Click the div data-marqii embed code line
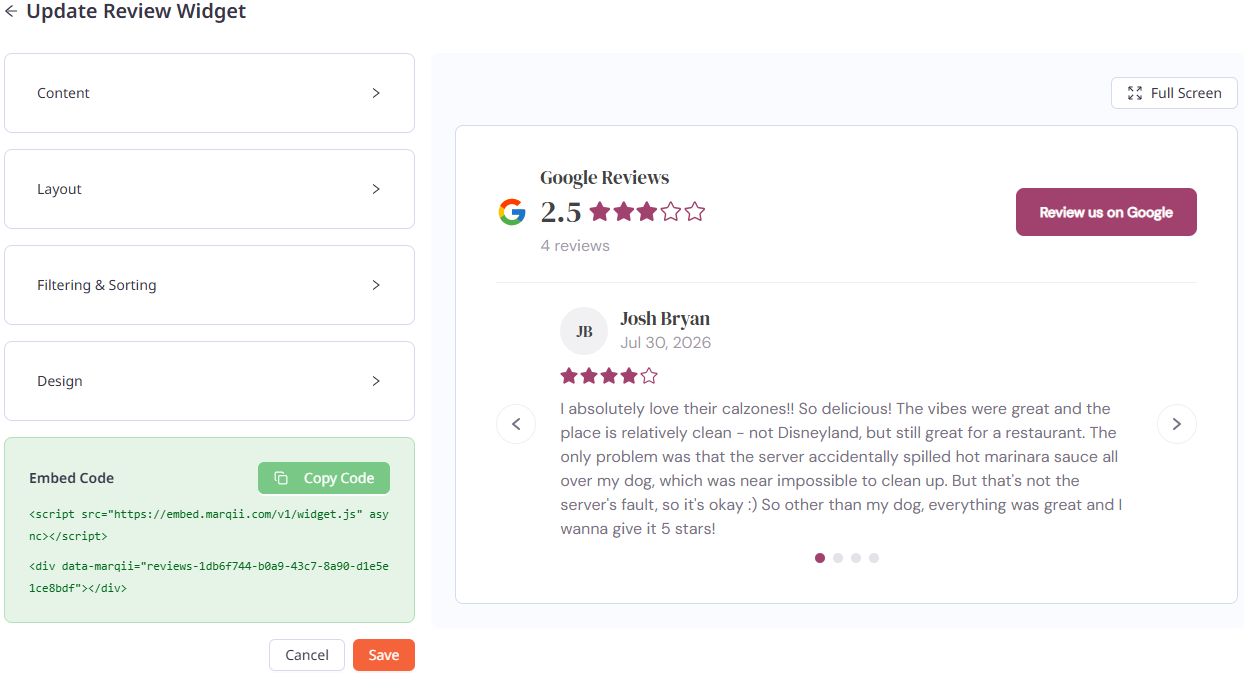 (x=209, y=577)
